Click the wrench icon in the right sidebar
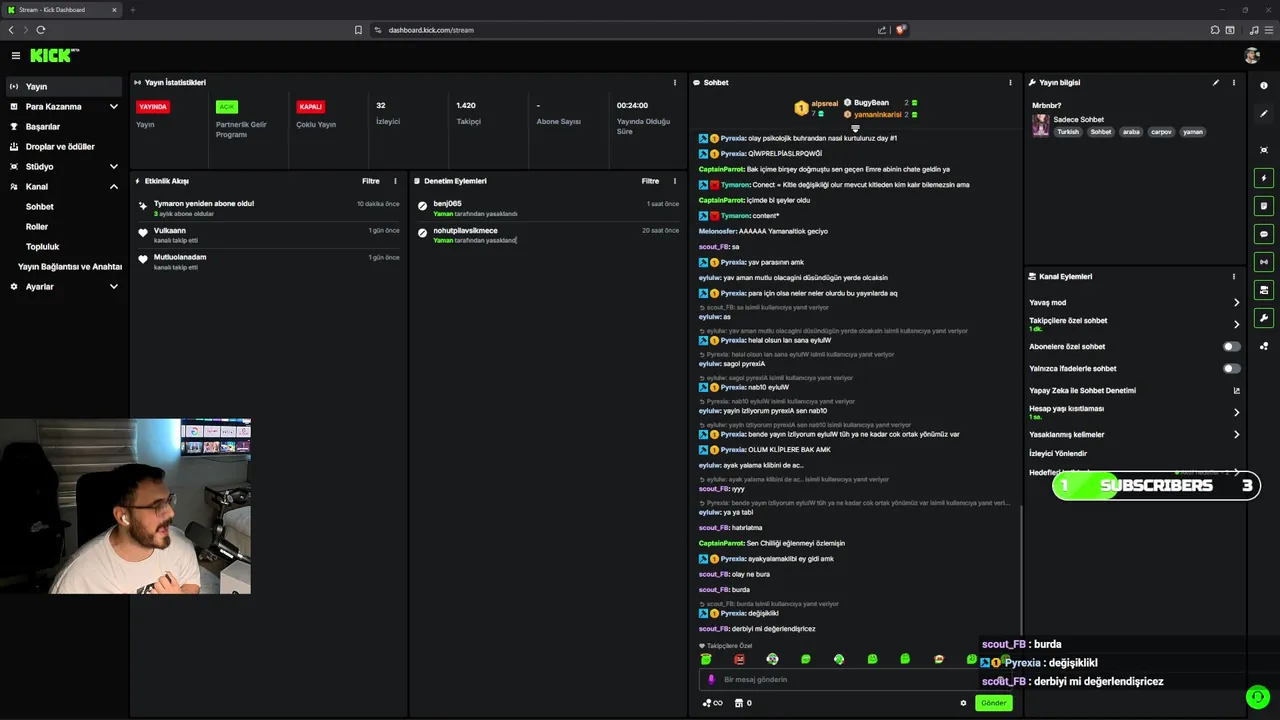This screenshot has width=1280, height=720. pyautogui.click(x=1264, y=318)
